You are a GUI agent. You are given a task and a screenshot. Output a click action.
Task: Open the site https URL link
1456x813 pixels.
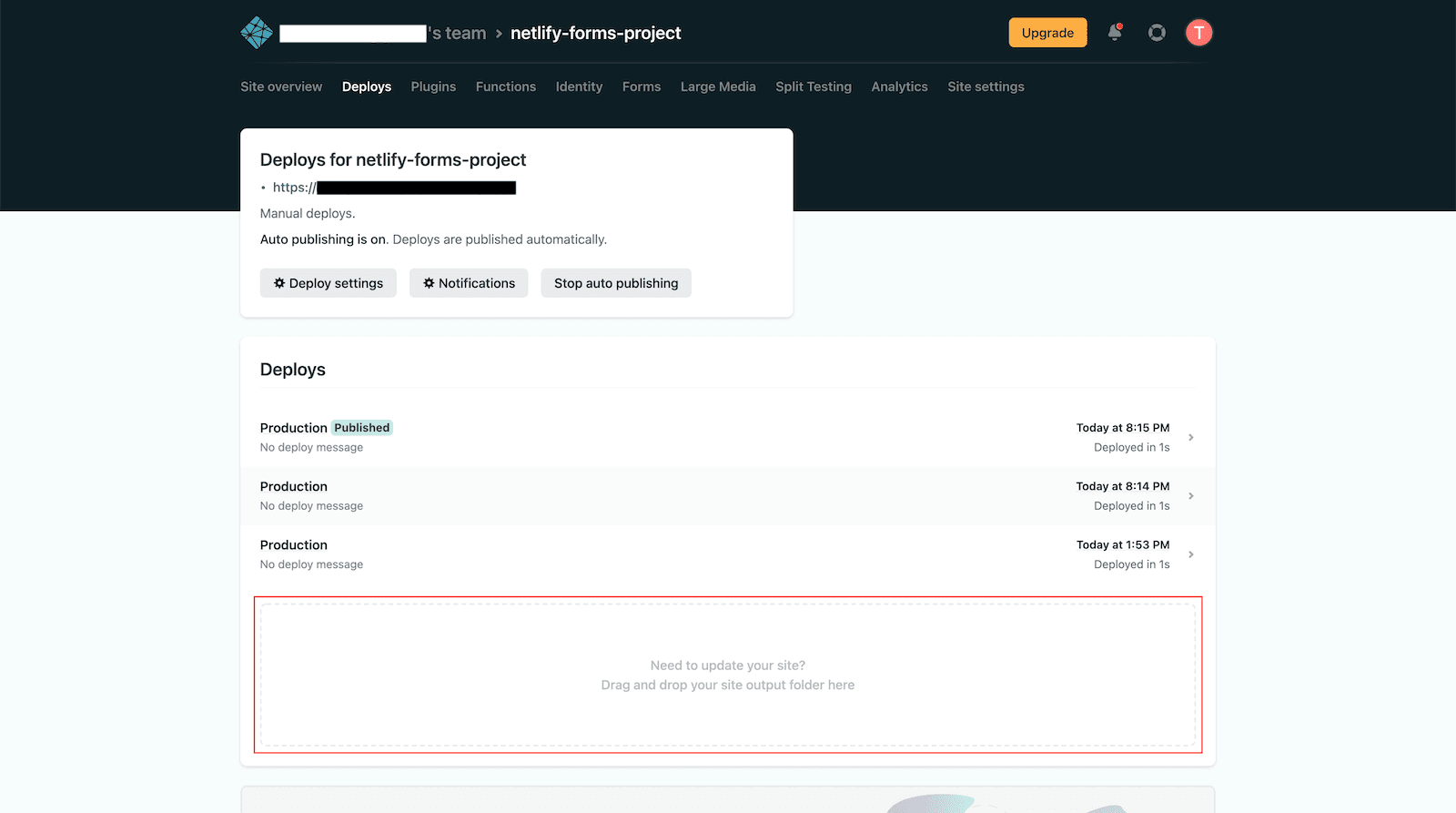394,188
